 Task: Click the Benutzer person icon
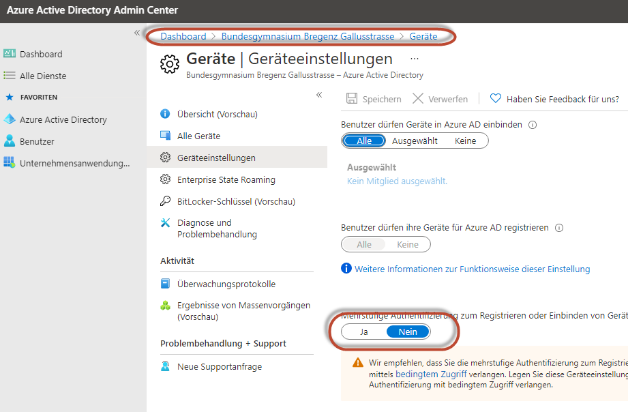(9, 141)
